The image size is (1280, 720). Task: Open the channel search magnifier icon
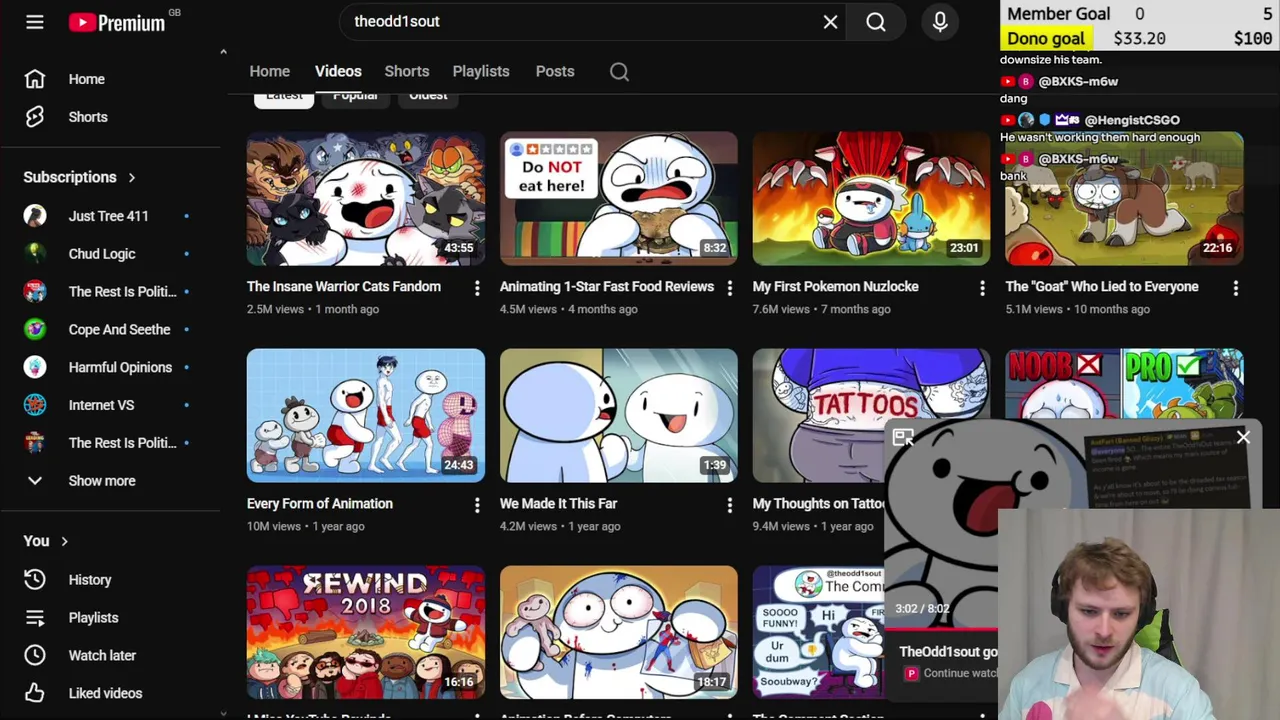coord(619,71)
